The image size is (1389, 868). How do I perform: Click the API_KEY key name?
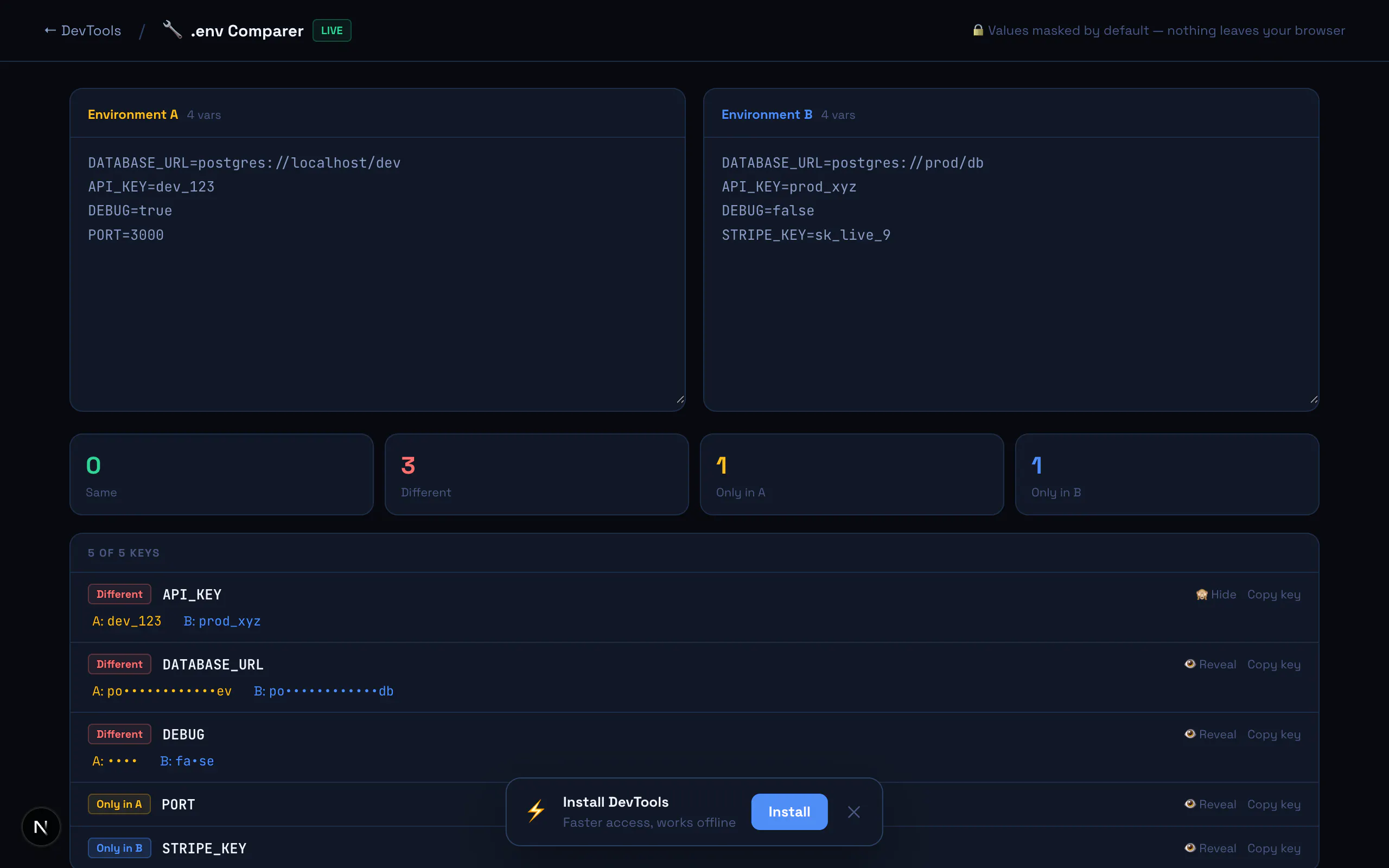[x=192, y=595]
